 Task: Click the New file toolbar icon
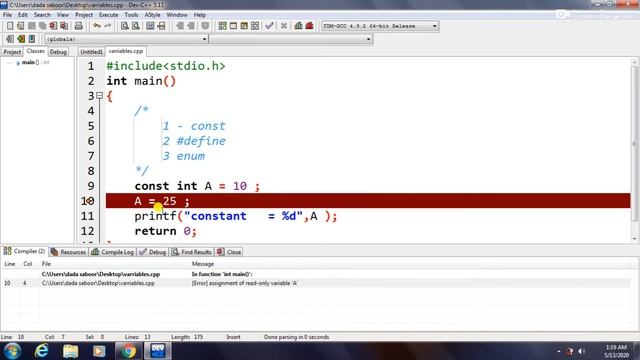point(10,26)
